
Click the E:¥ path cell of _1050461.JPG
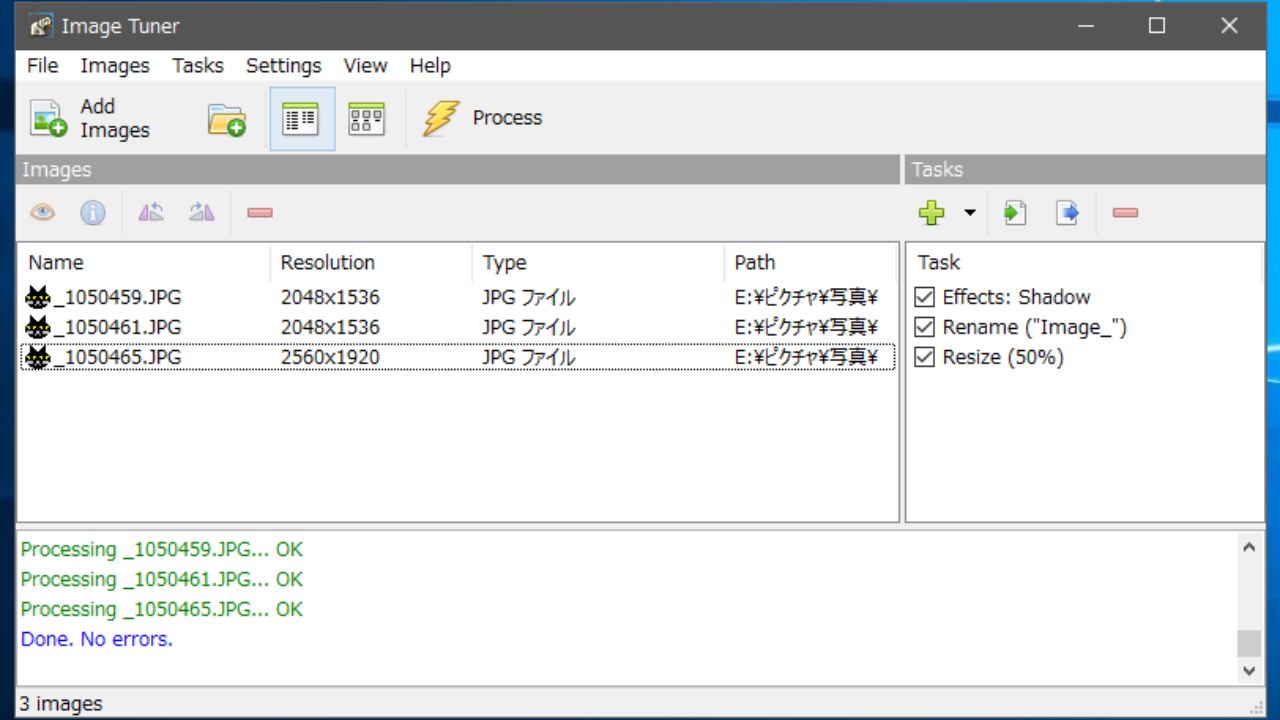806,327
